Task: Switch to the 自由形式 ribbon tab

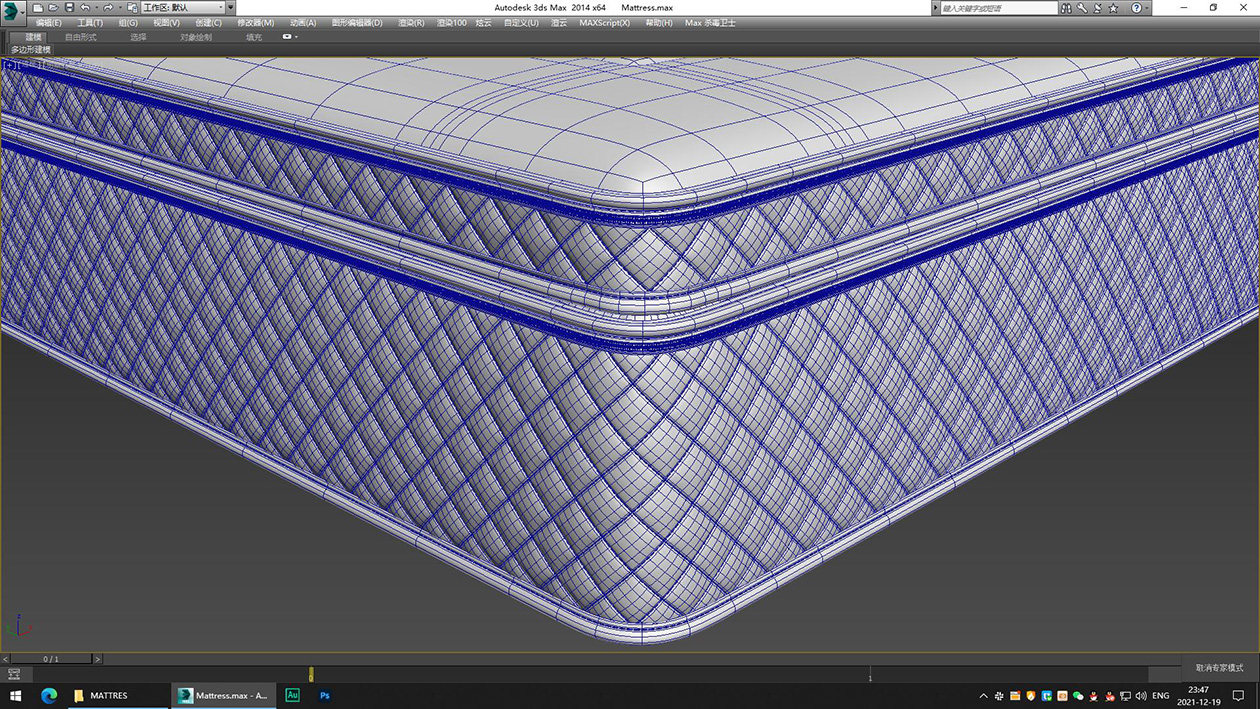Action: tap(81, 37)
